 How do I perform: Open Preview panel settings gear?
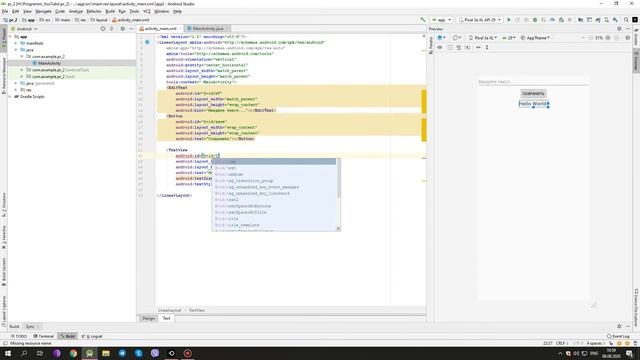[x=619, y=29]
